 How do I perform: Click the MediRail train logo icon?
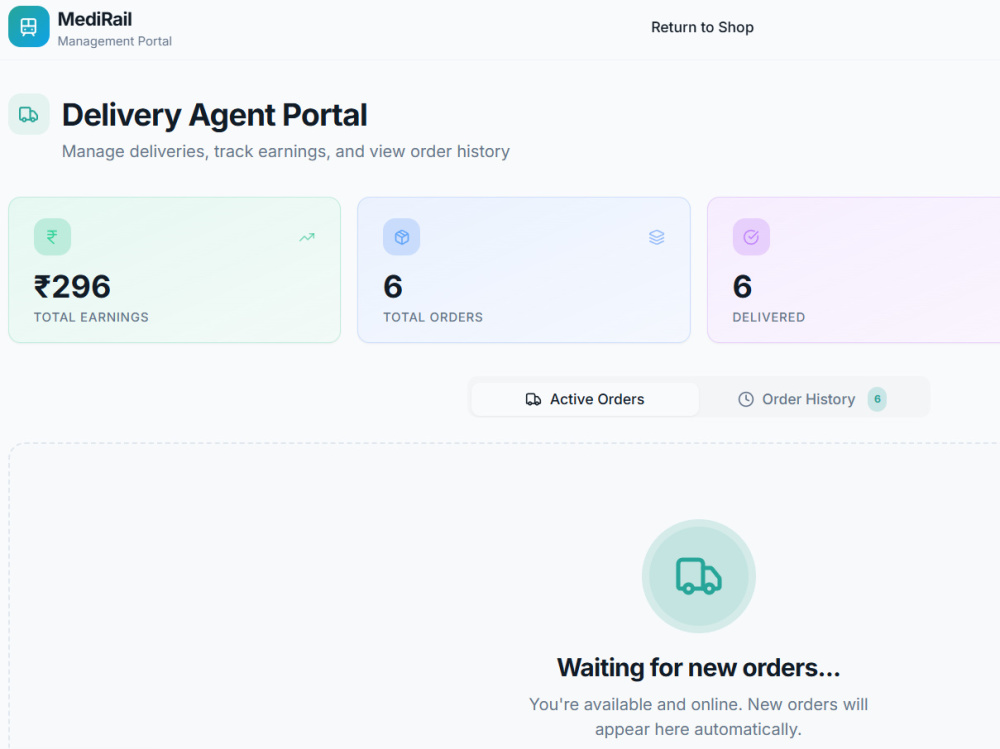pyautogui.click(x=29, y=27)
